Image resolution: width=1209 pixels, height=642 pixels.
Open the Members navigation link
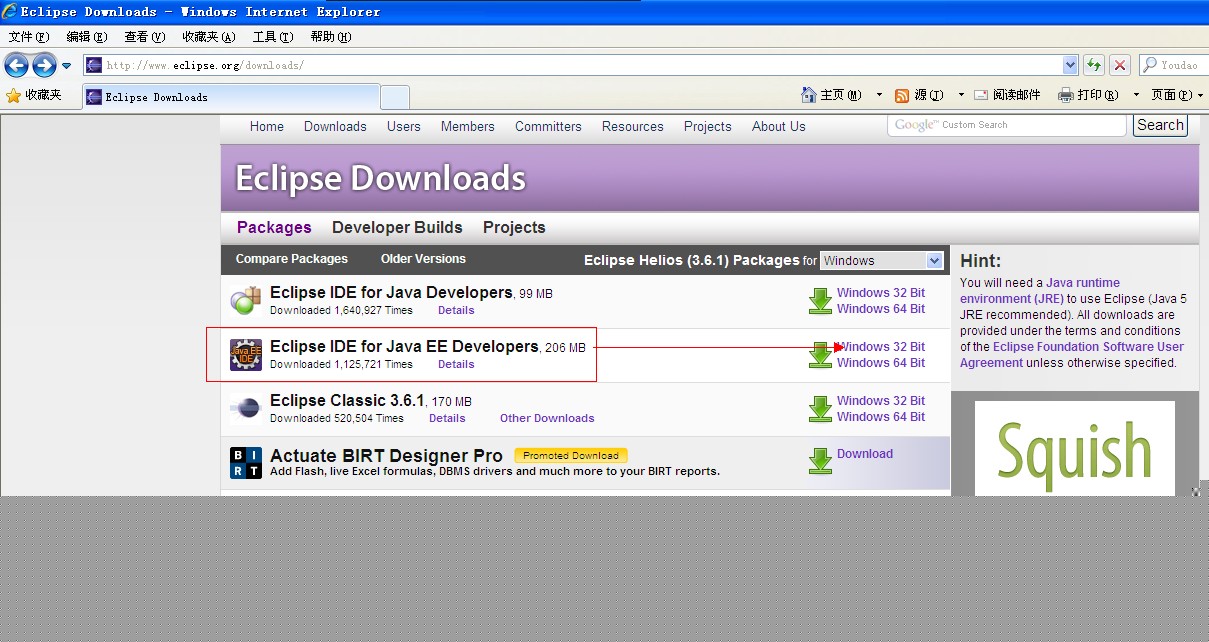click(468, 126)
